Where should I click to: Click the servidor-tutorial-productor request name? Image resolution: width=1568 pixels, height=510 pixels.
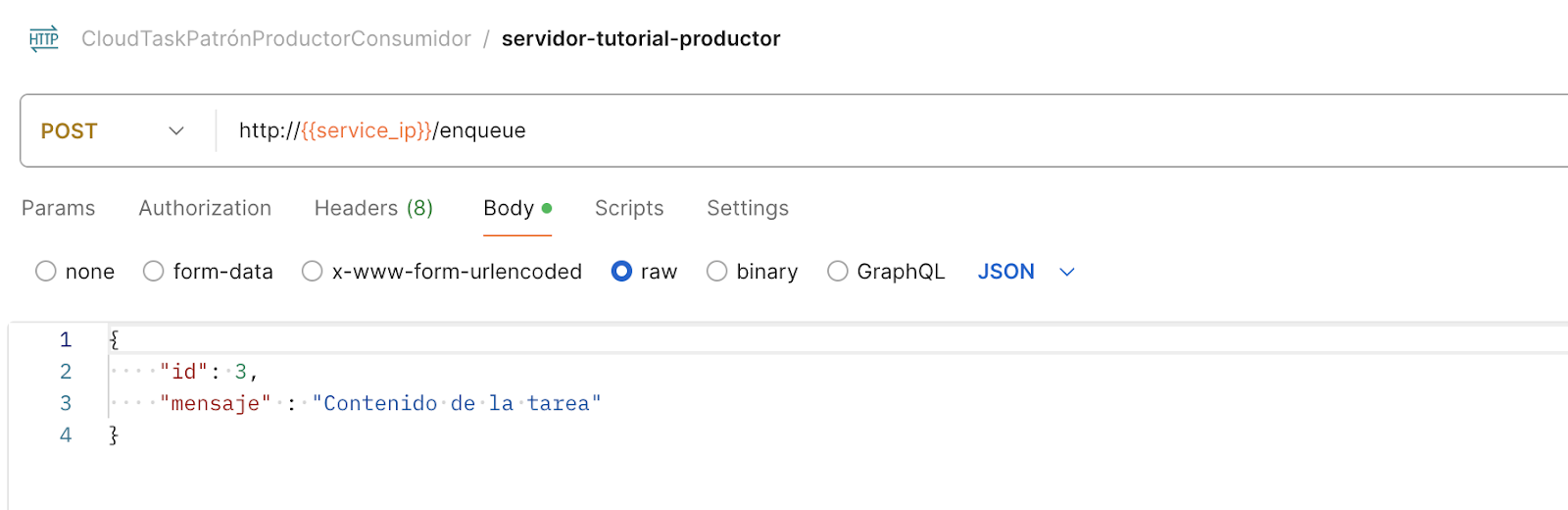[x=641, y=39]
